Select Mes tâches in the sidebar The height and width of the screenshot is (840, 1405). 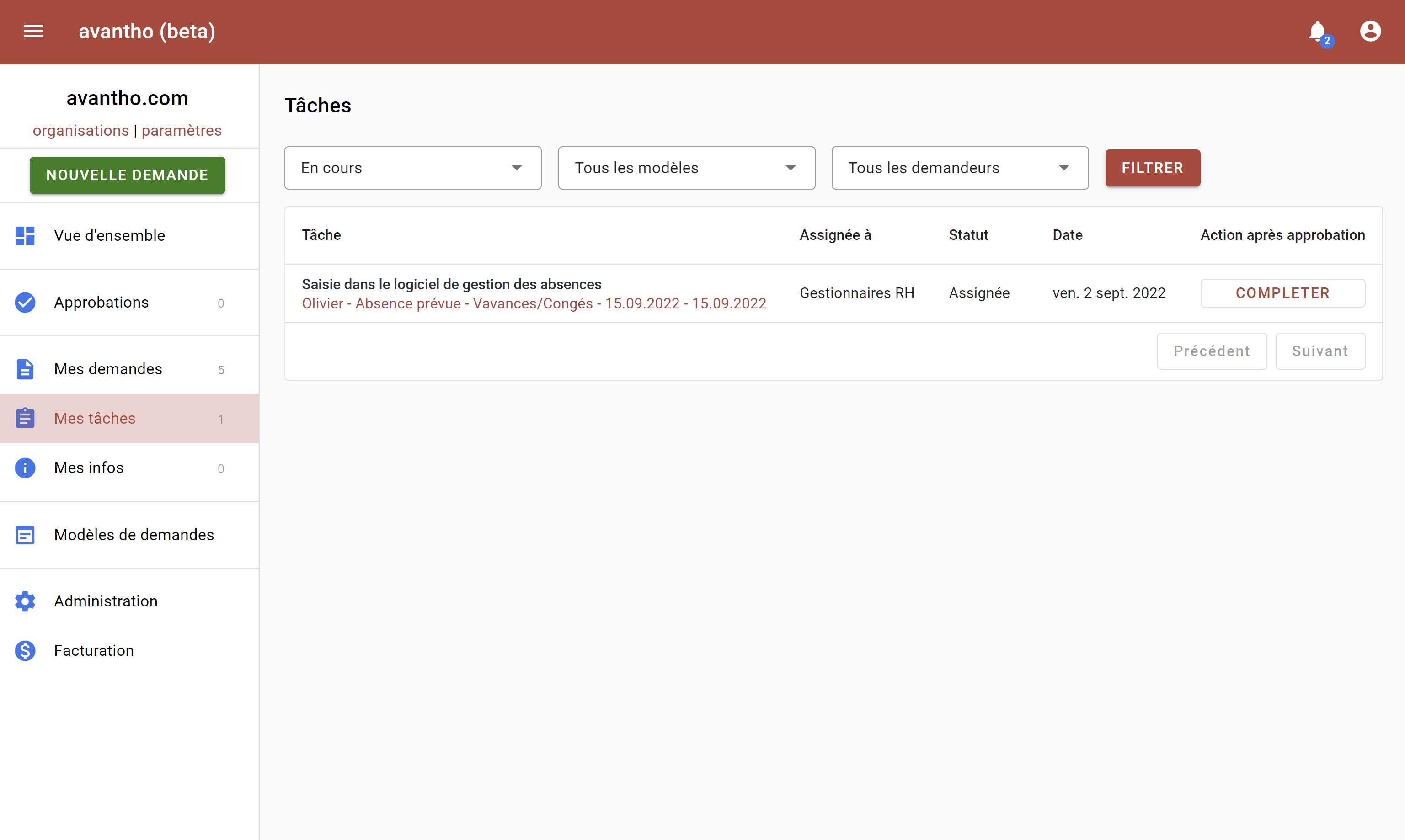click(130, 418)
